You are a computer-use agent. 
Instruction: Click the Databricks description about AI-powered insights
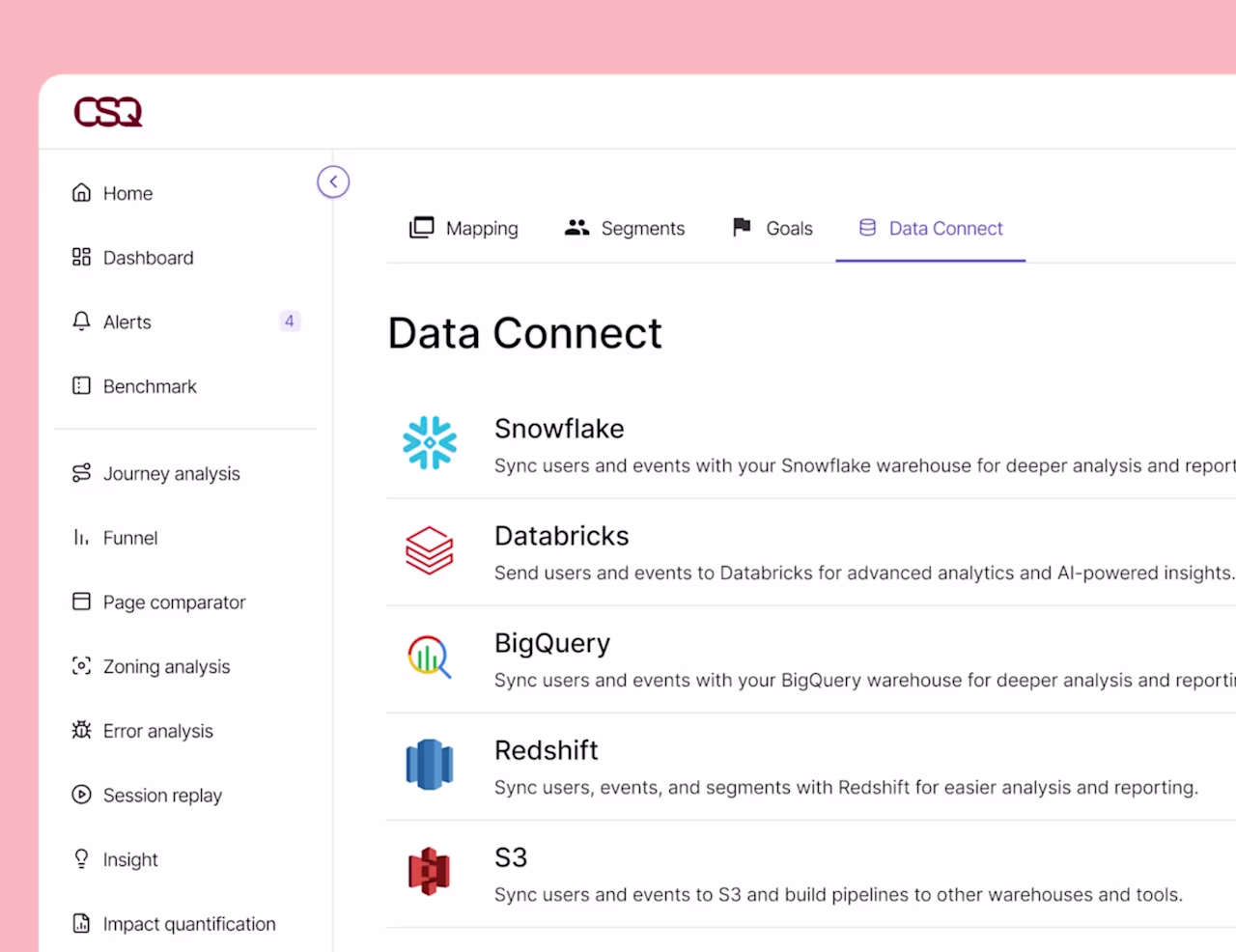pyautogui.click(x=864, y=574)
